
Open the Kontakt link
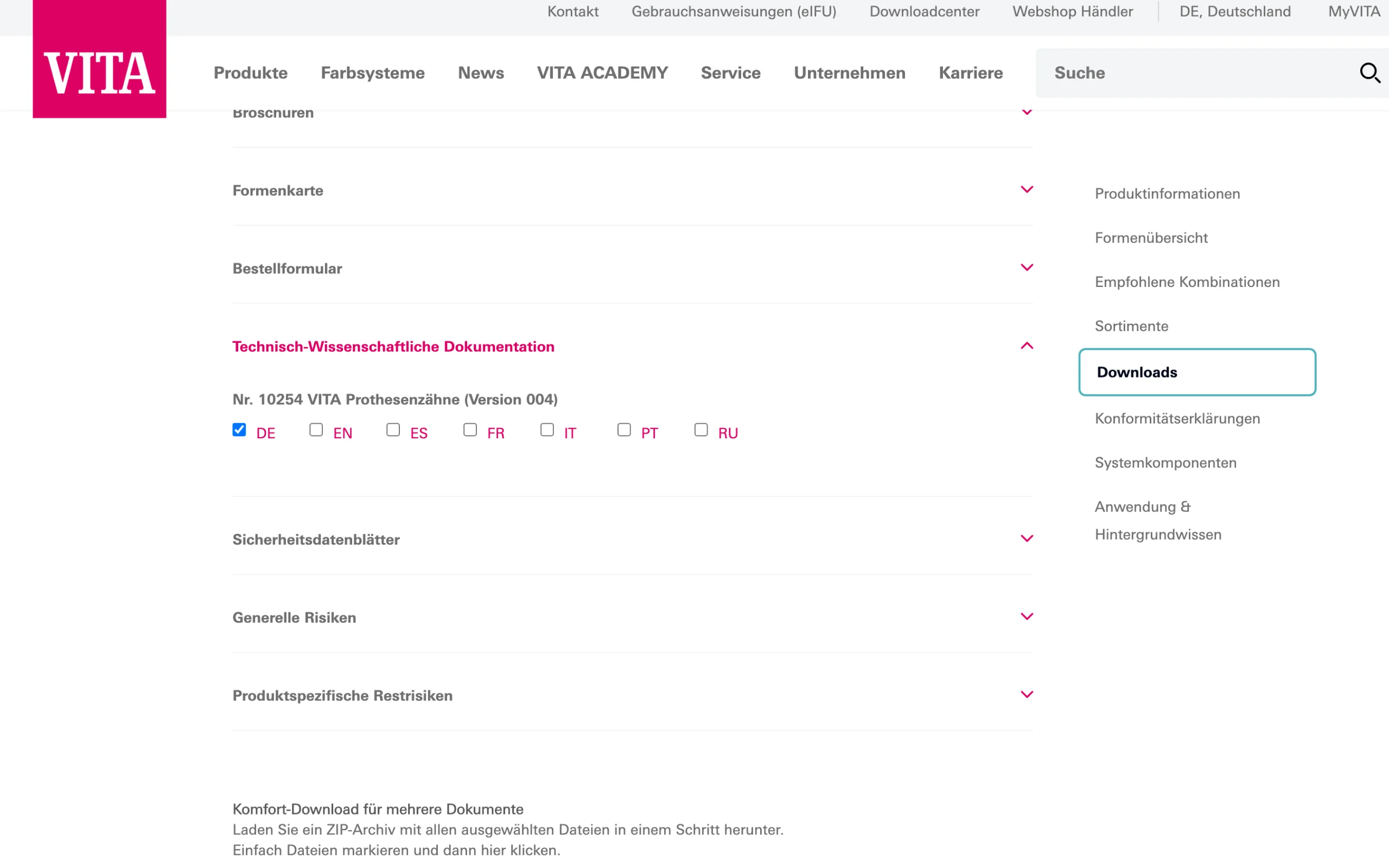coord(573,11)
